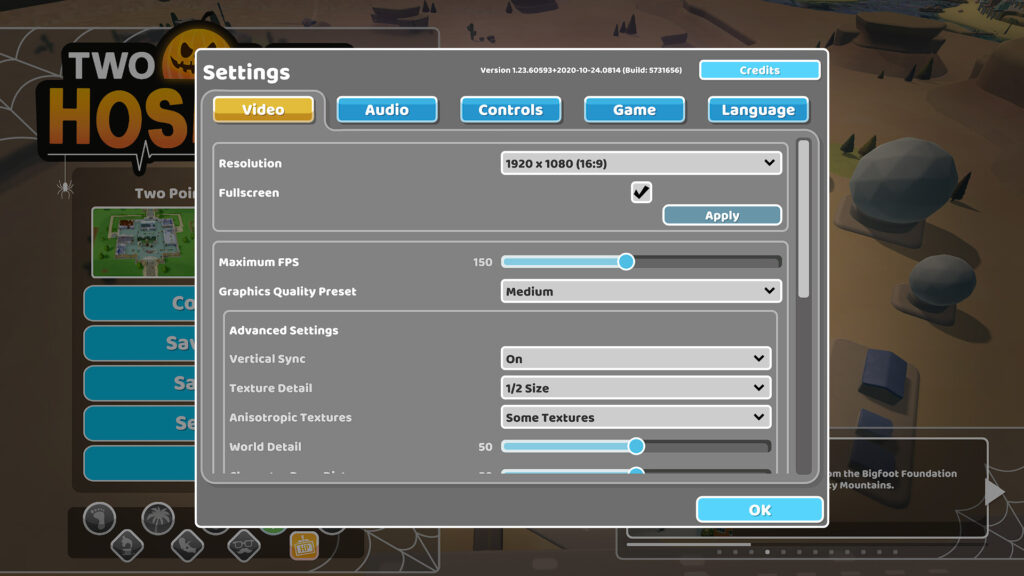Click the hospital thumbnail in main menu

click(x=144, y=242)
